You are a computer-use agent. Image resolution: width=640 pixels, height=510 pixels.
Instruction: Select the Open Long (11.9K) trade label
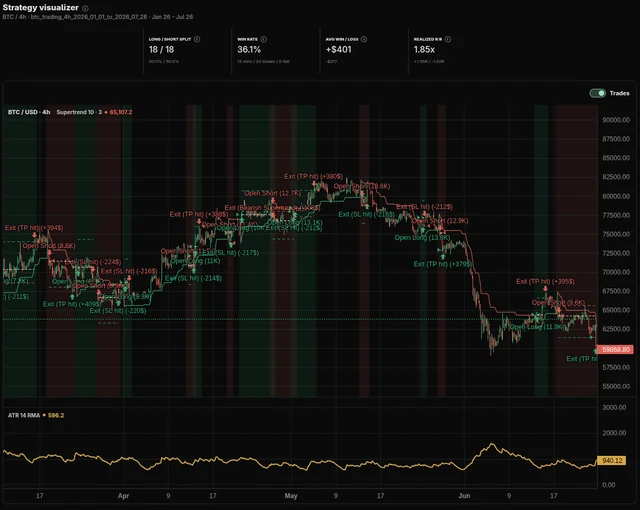[x=537, y=327]
